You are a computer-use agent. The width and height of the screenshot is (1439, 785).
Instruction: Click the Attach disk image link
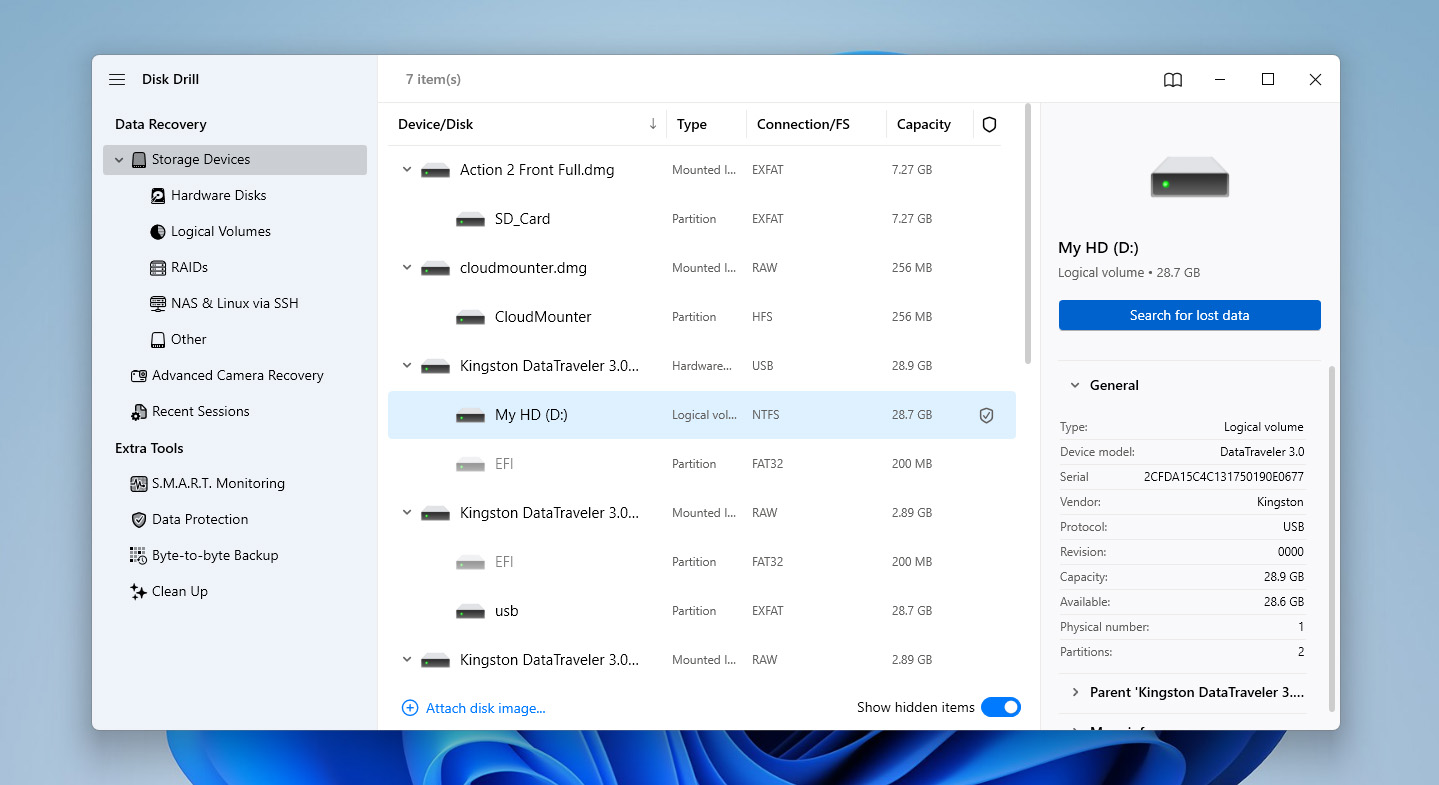tap(473, 707)
